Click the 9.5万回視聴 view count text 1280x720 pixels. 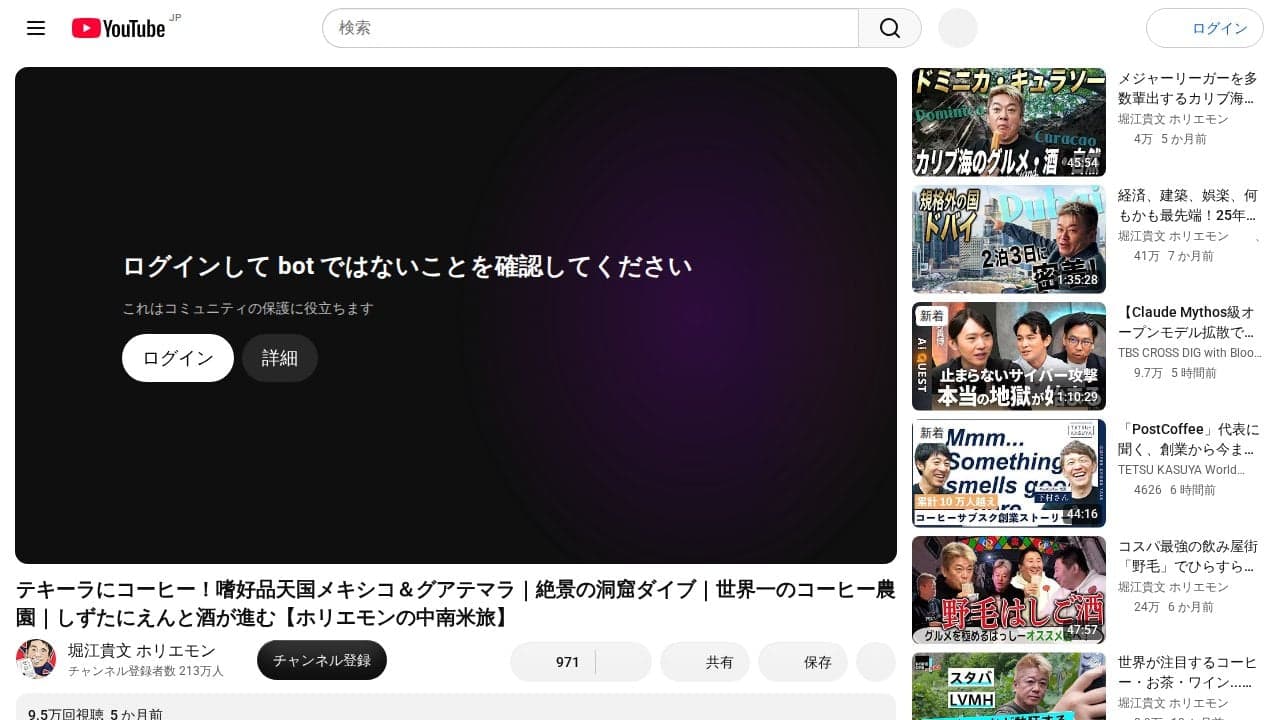tap(65, 714)
